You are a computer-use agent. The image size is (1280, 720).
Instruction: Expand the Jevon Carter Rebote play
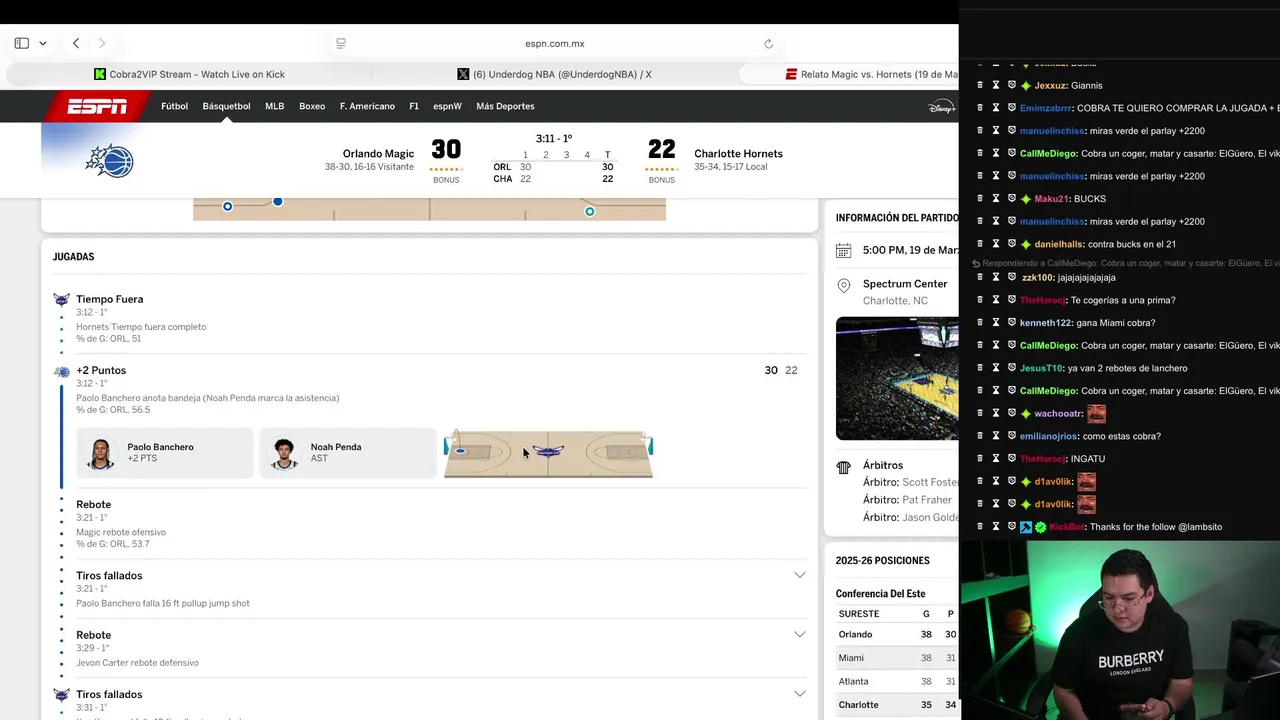coord(799,634)
